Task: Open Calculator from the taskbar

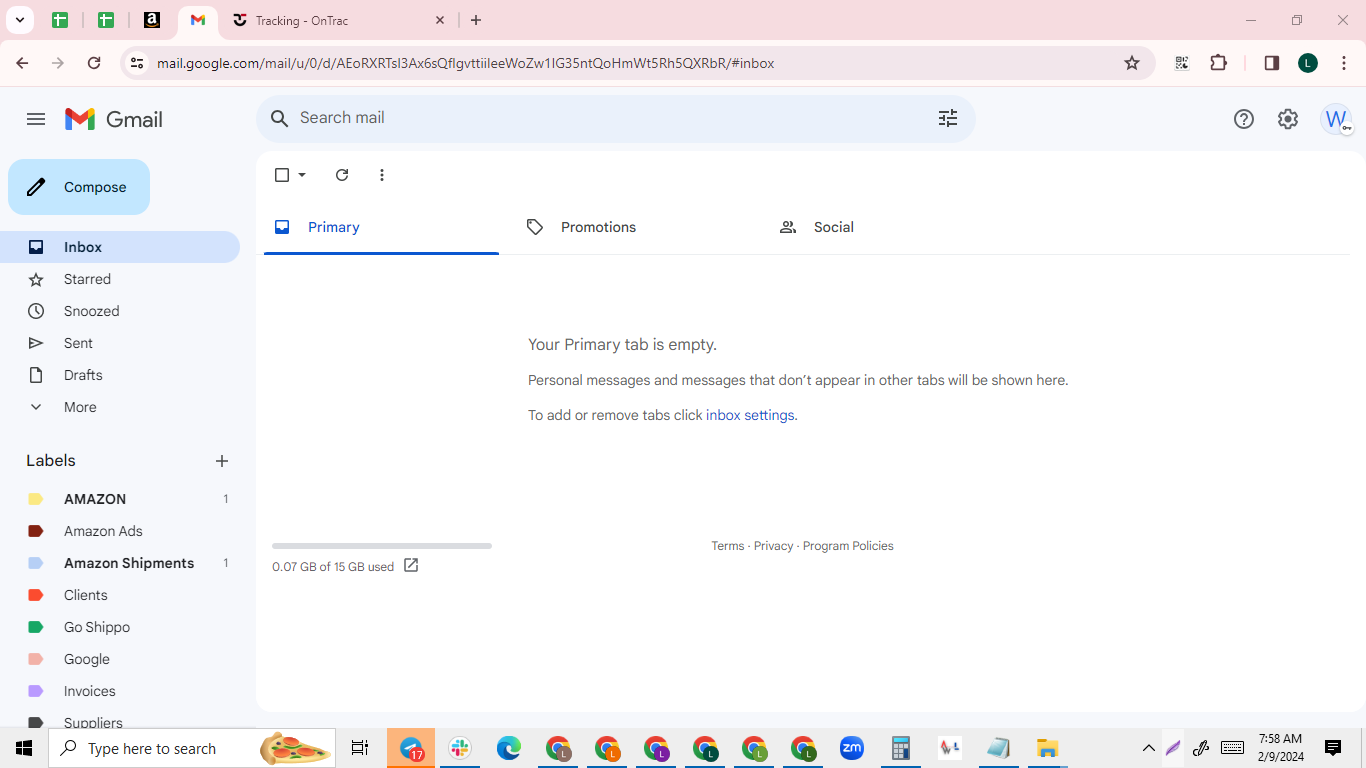Action: click(x=901, y=748)
